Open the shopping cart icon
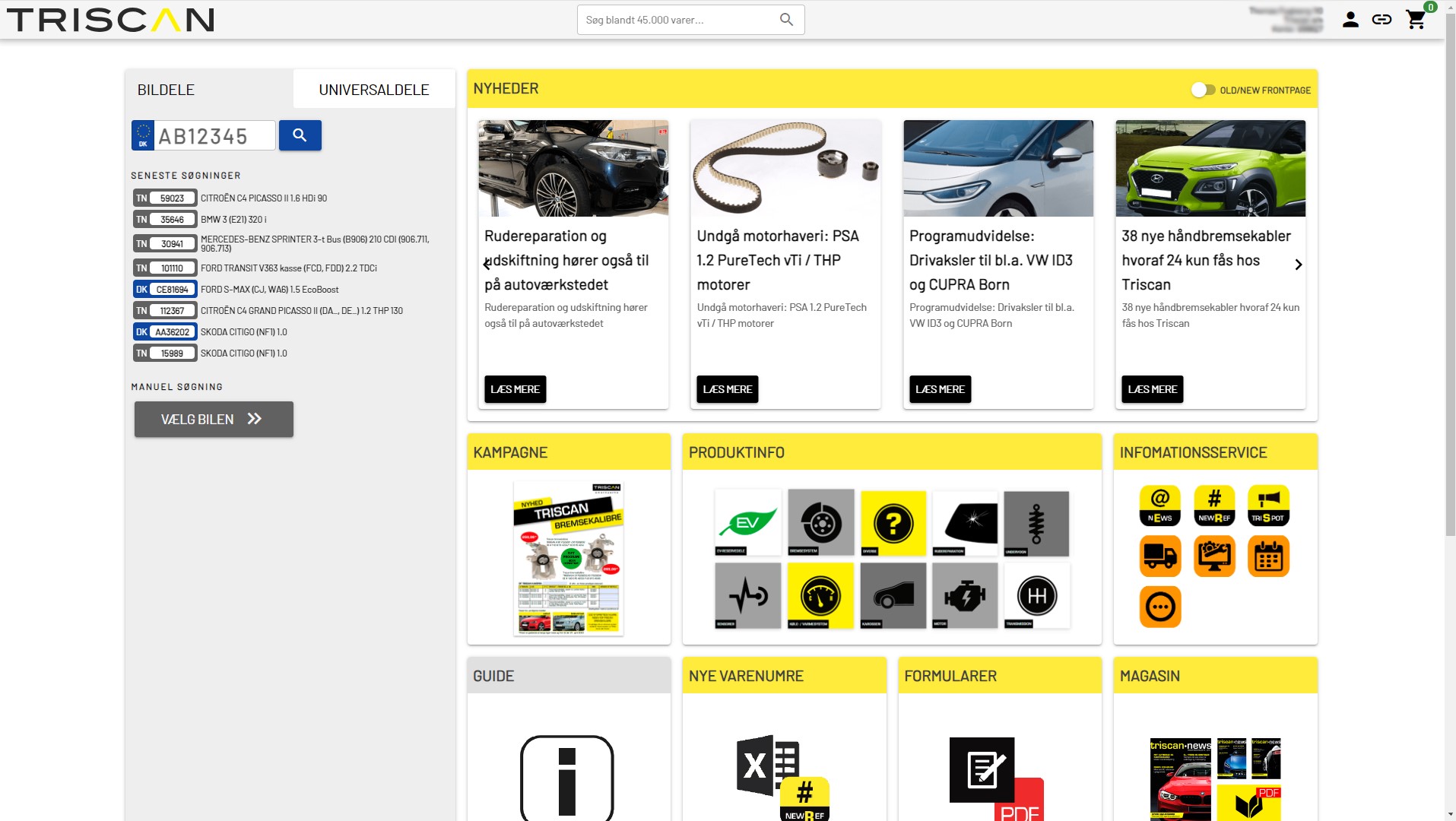Image resolution: width=1456 pixels, height=821 pixels. [1416, 20]
